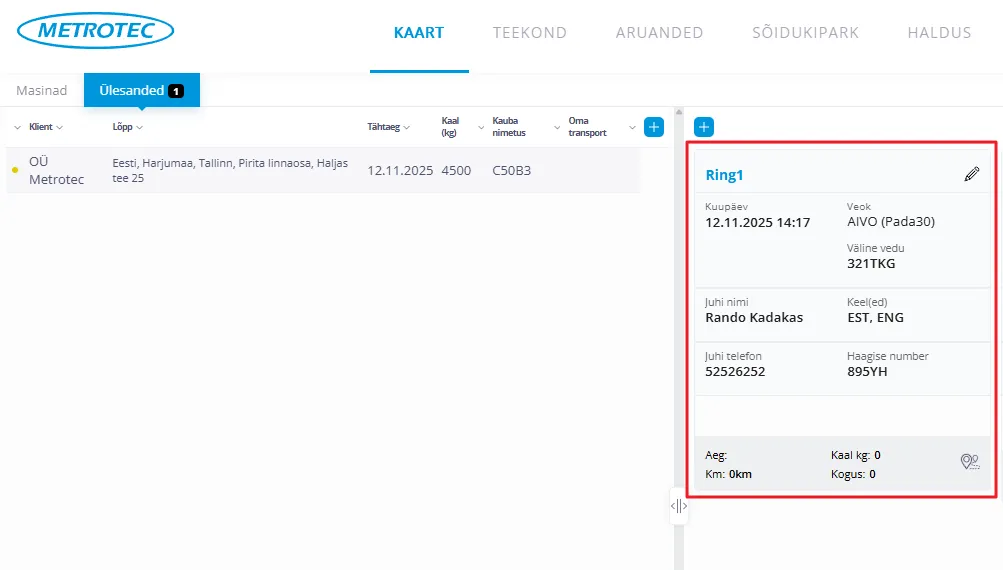Open the Lõpp column dropdown
The image size is (1003, 570).
coord(140,127)
